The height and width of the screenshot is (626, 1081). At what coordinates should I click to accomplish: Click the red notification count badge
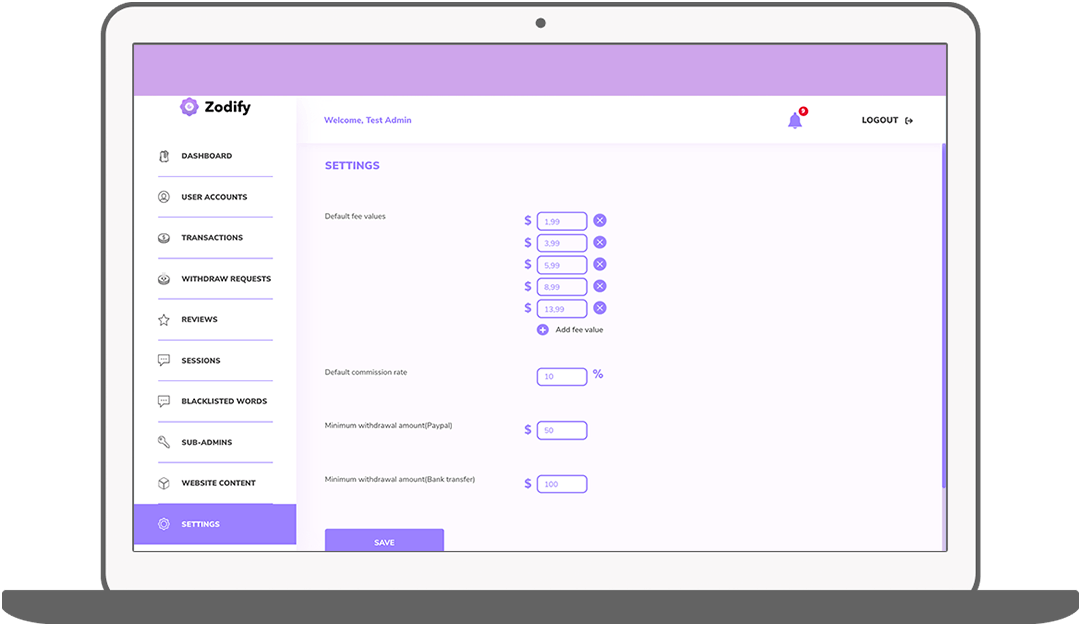pyautogui.click(x=803, y=111)
